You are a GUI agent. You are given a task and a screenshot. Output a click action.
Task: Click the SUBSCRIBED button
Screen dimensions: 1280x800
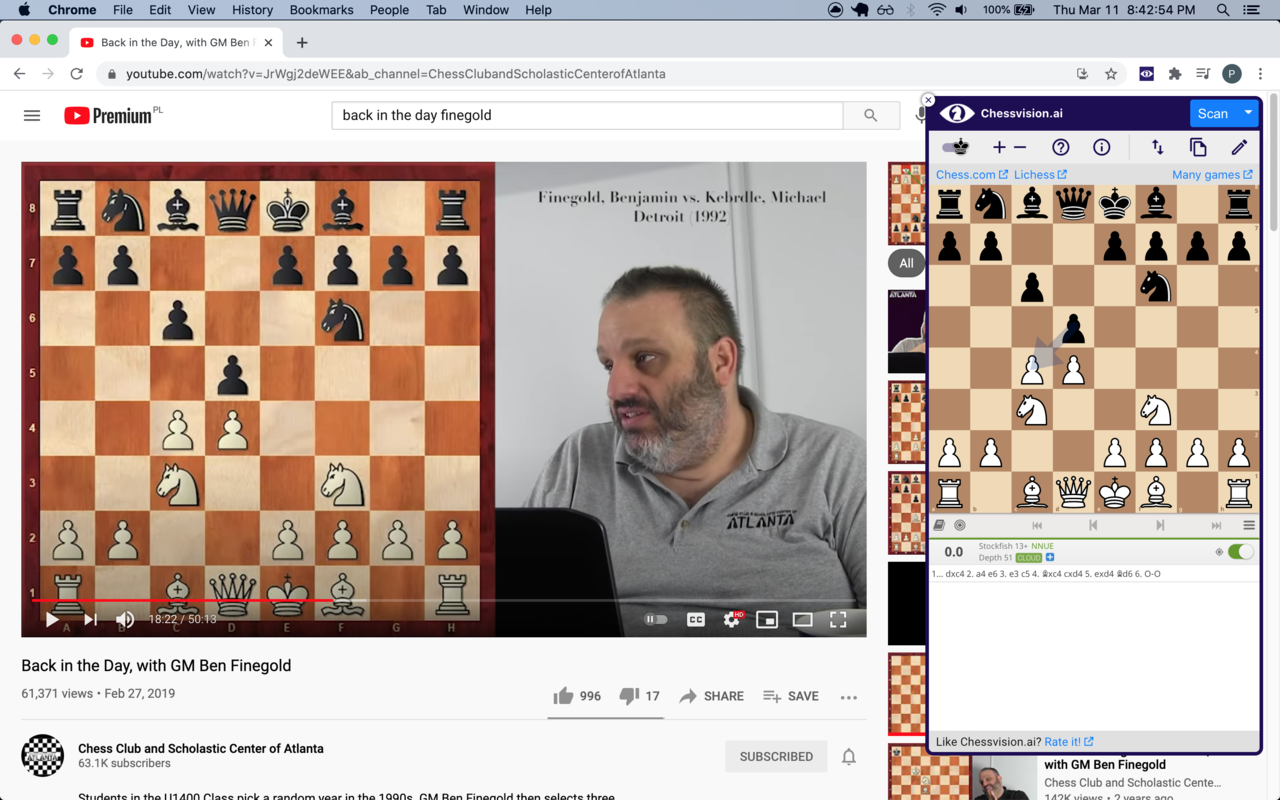pyautogui.click(x=776, y=756)
